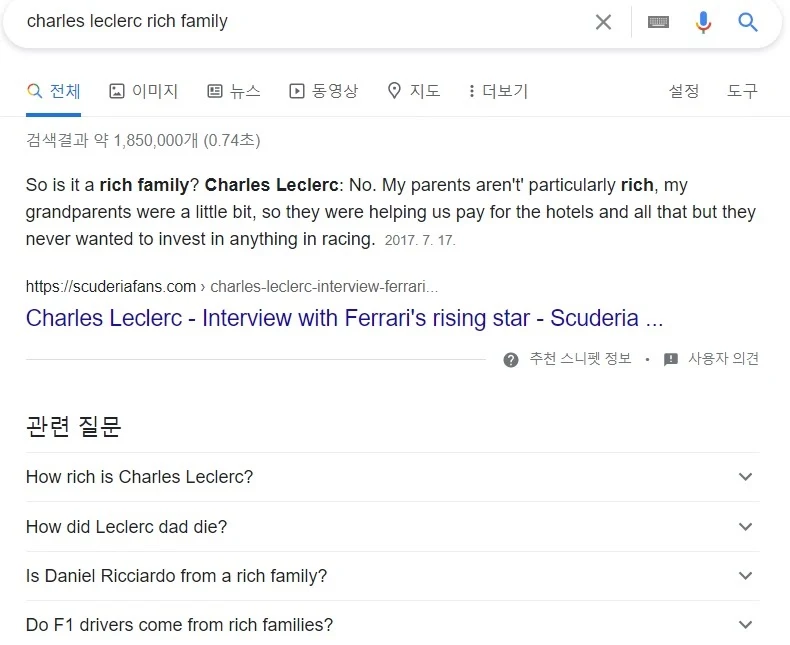790x645 pixels.
Task: Expand 'Do F1 drivers come from rich families?'
Action: tap(745, 625)
